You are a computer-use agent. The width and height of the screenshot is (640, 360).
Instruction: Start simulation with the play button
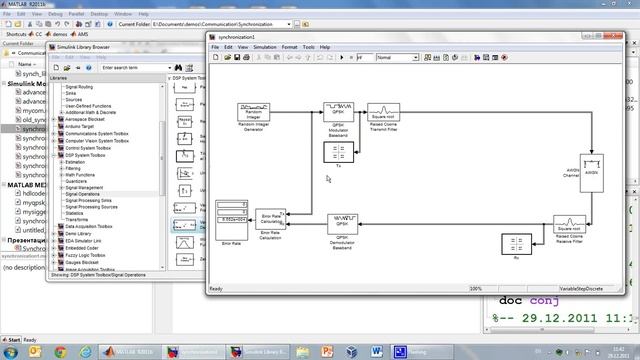(342, 58)
